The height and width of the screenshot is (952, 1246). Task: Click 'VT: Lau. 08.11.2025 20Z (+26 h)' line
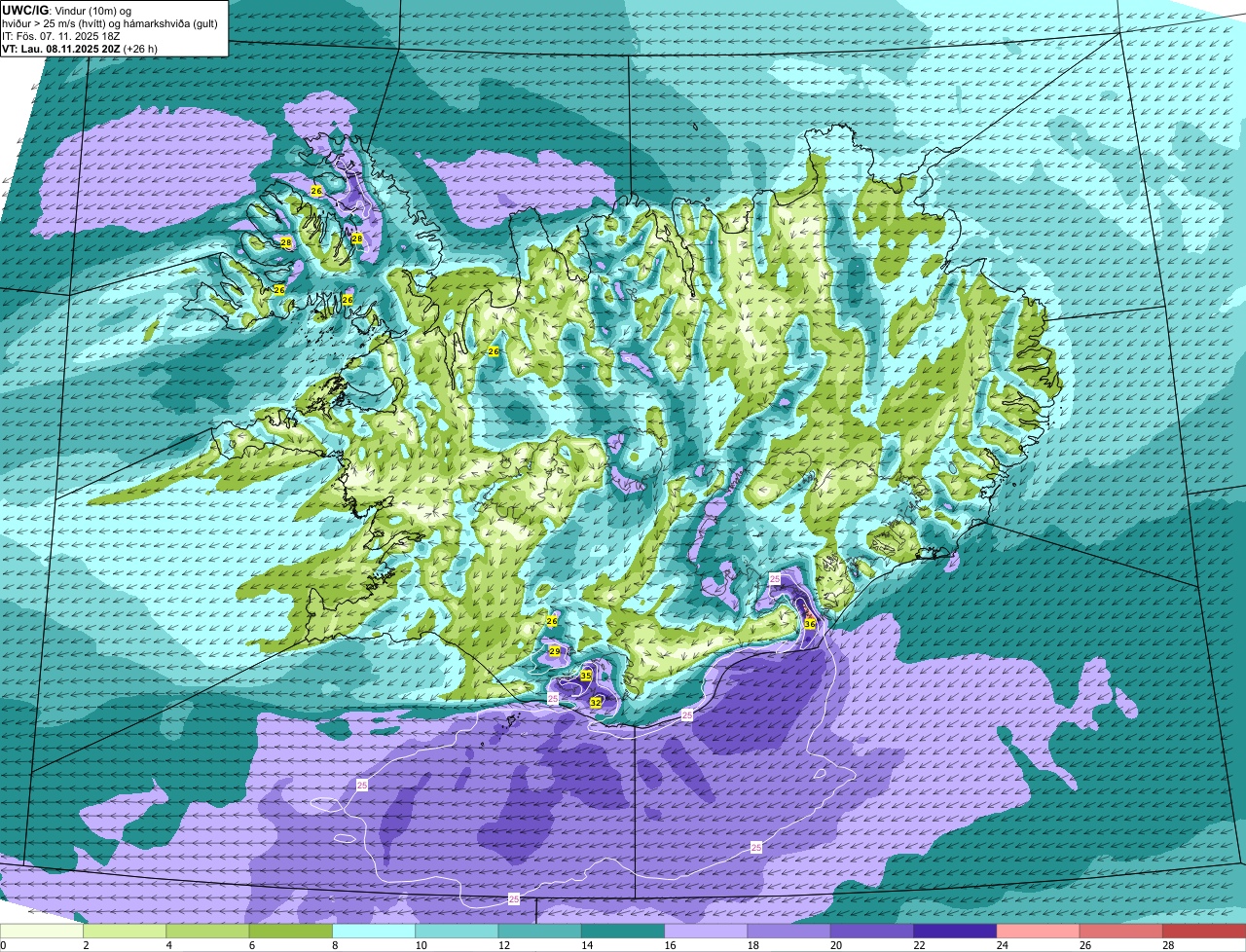pyautogui.click(x=80, y=48)
